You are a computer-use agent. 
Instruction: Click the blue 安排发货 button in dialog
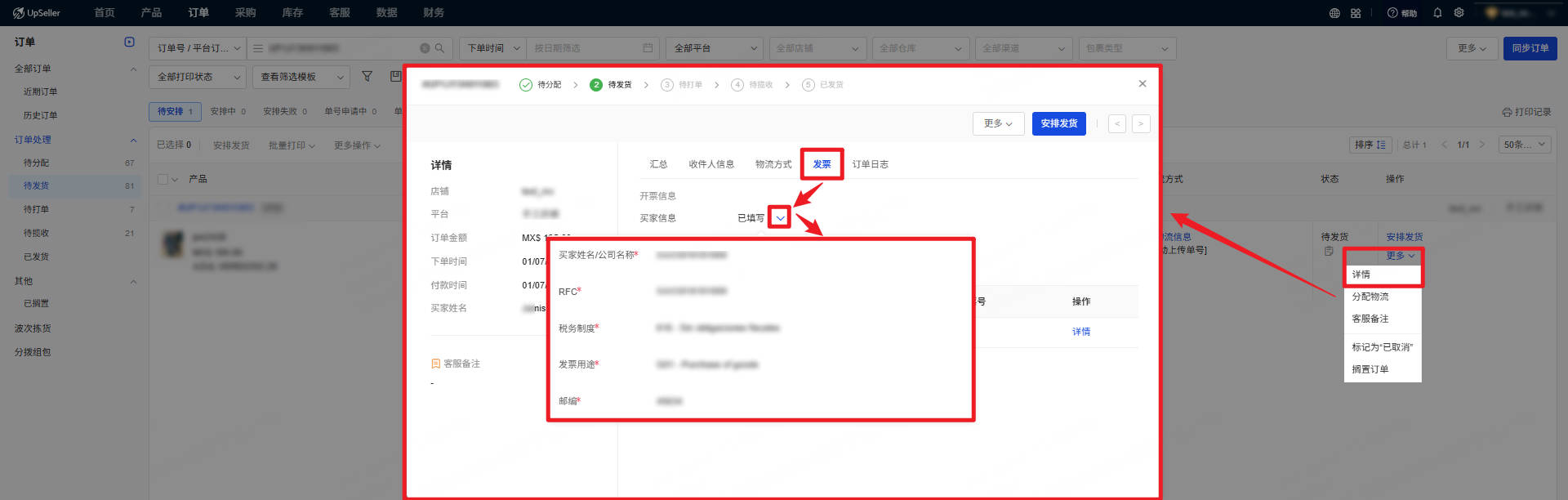tap(1059, 123)
